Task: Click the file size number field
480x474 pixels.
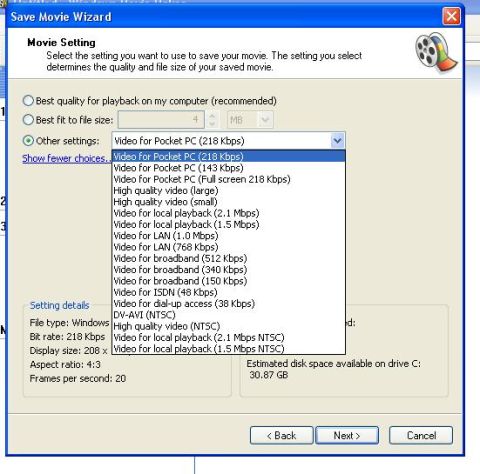Action: (x=161, y=120)
